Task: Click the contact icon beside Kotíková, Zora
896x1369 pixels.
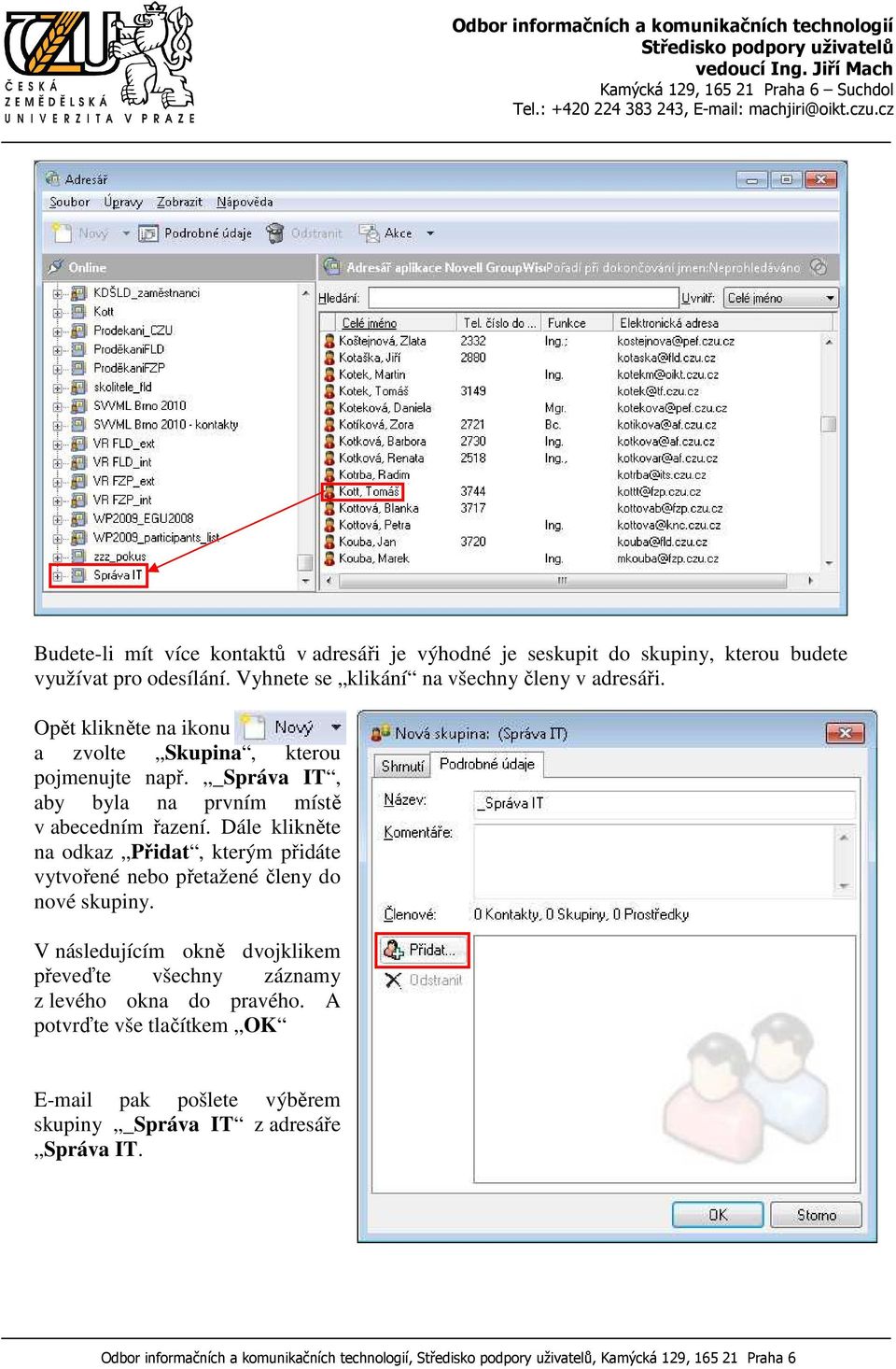Action: point(329,425)
